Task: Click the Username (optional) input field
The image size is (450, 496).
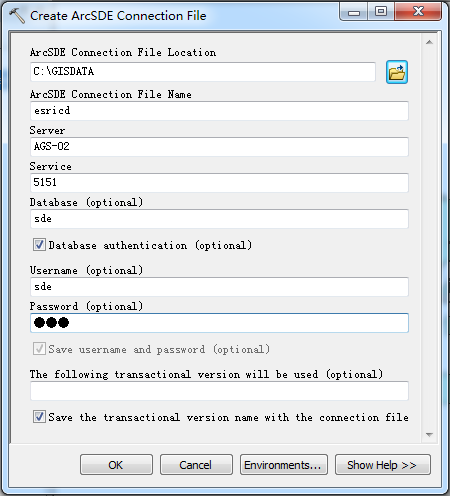Action: pyautogui.click(x=219, y=287)
